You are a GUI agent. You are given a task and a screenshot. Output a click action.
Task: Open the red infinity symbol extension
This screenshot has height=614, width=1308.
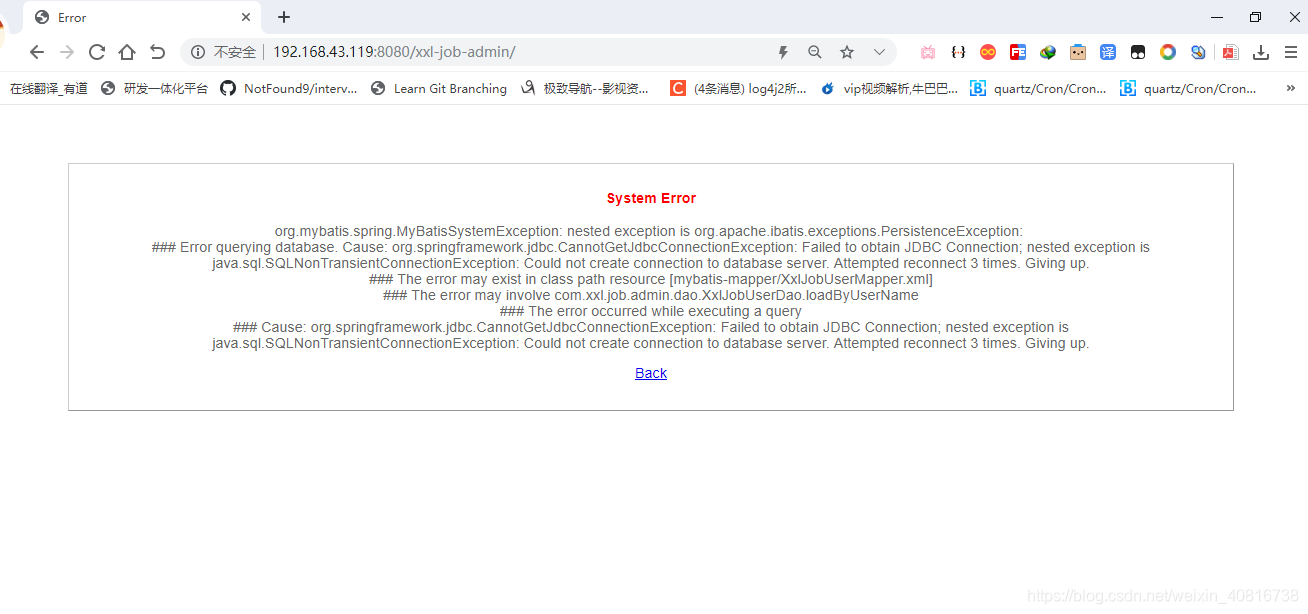click(988, 52)
